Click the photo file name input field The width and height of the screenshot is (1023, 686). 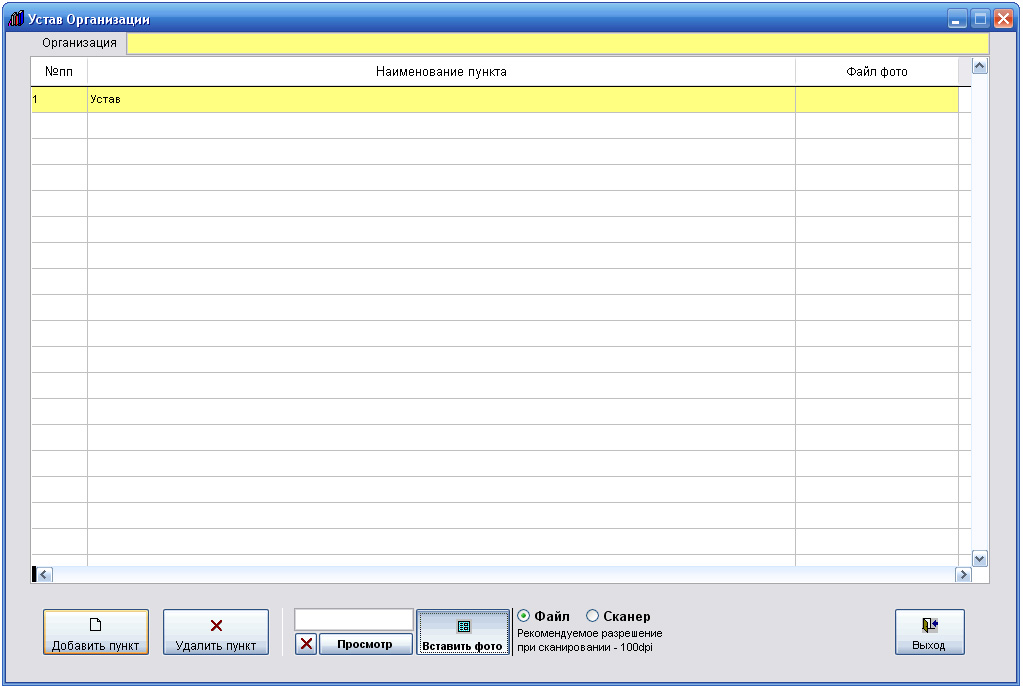[354, 619]
